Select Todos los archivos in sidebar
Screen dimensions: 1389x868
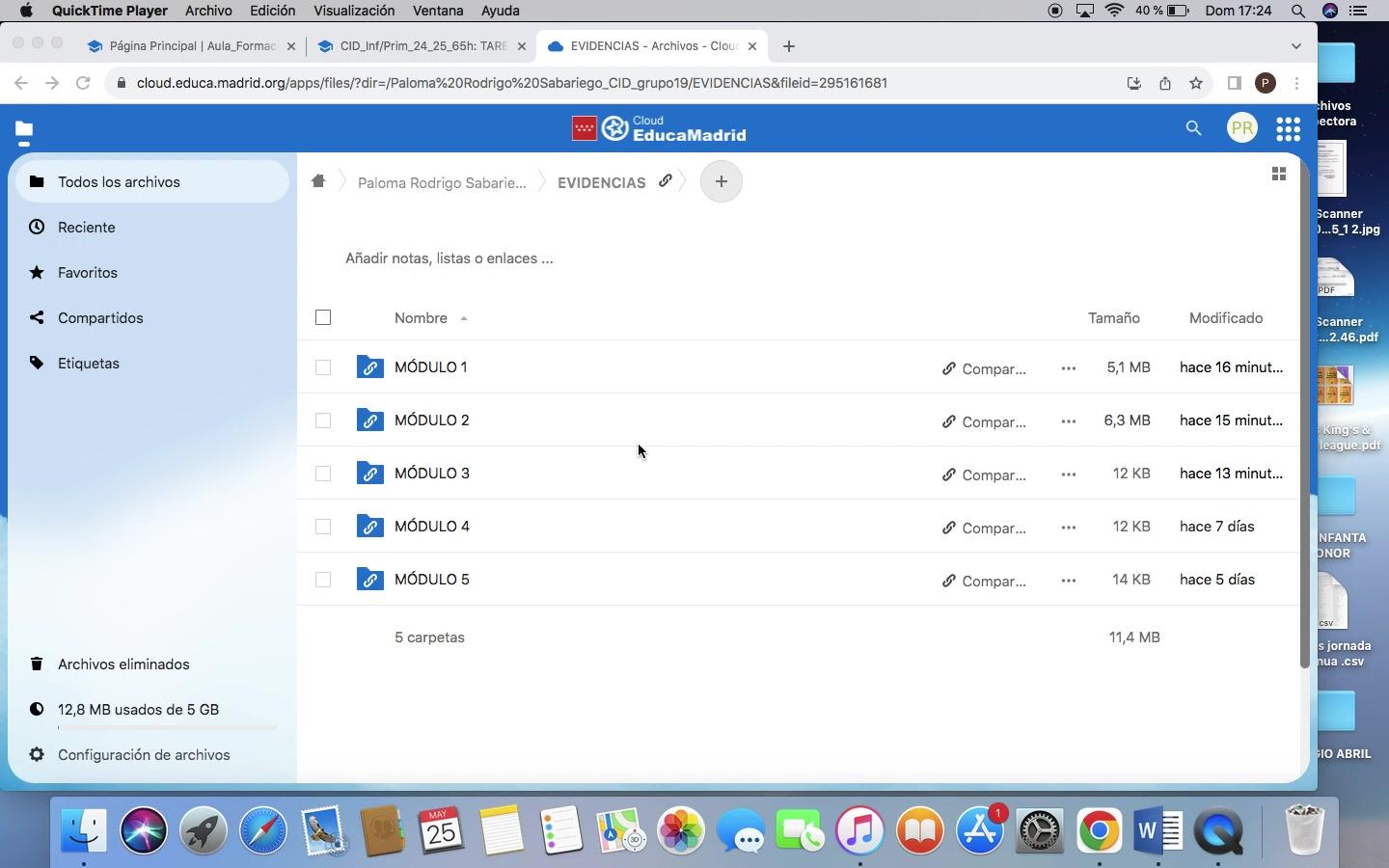[x=152, y=182]
